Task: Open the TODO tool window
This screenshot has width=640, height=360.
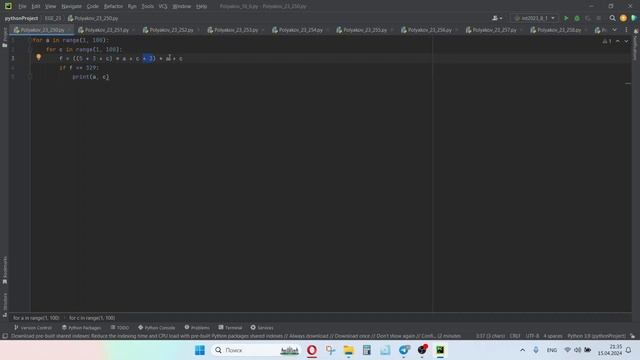Action: point(120,328)
